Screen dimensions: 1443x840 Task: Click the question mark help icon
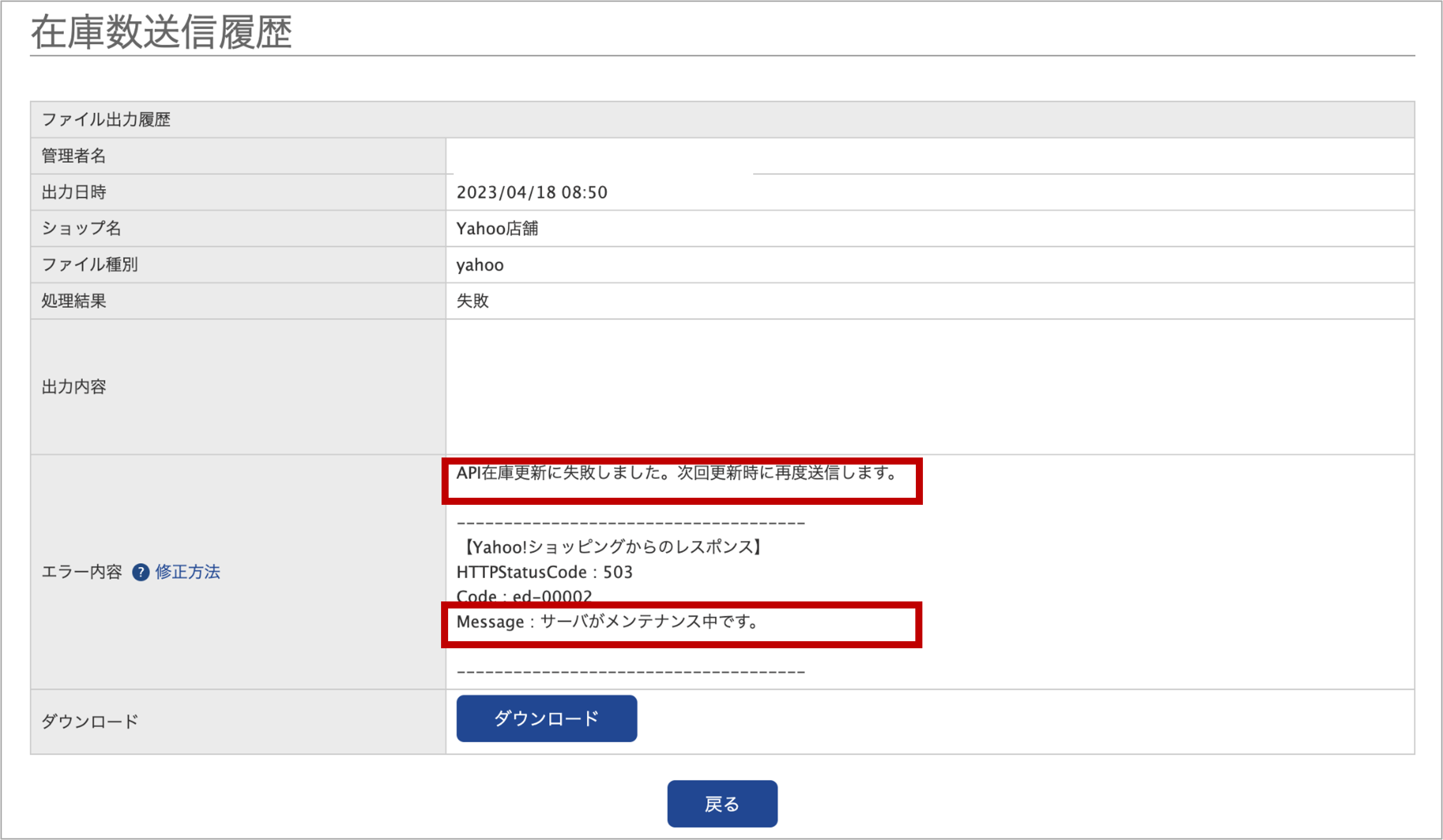pyautogui.click(x=141, y=572)
